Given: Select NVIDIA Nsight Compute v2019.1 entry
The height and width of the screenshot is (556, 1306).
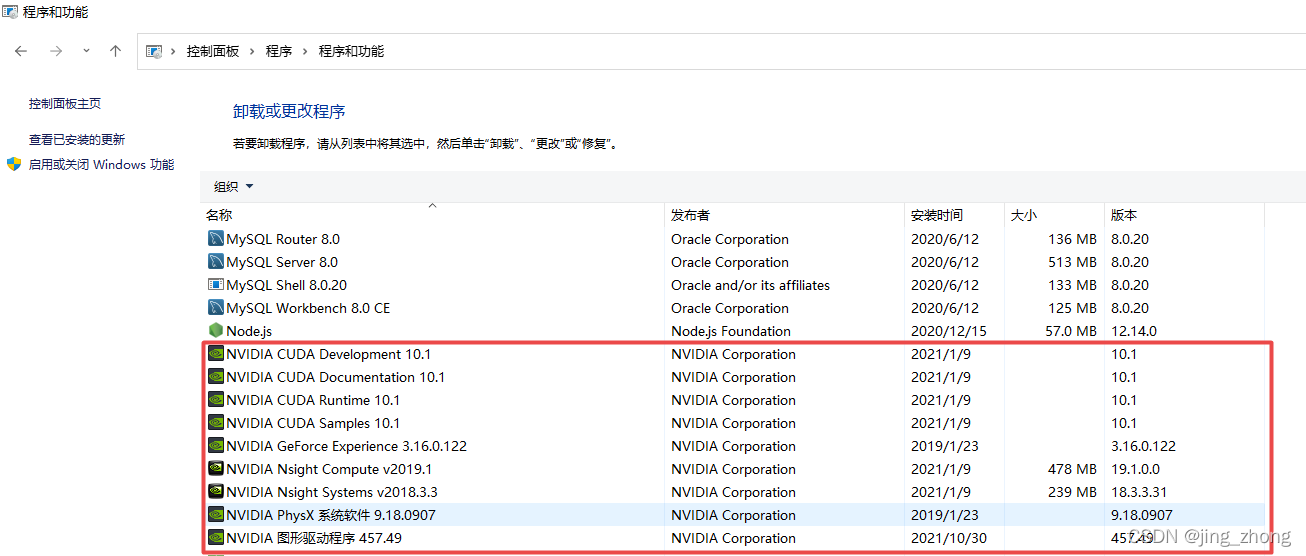Looking at the screenshot, I should (329, 469).
